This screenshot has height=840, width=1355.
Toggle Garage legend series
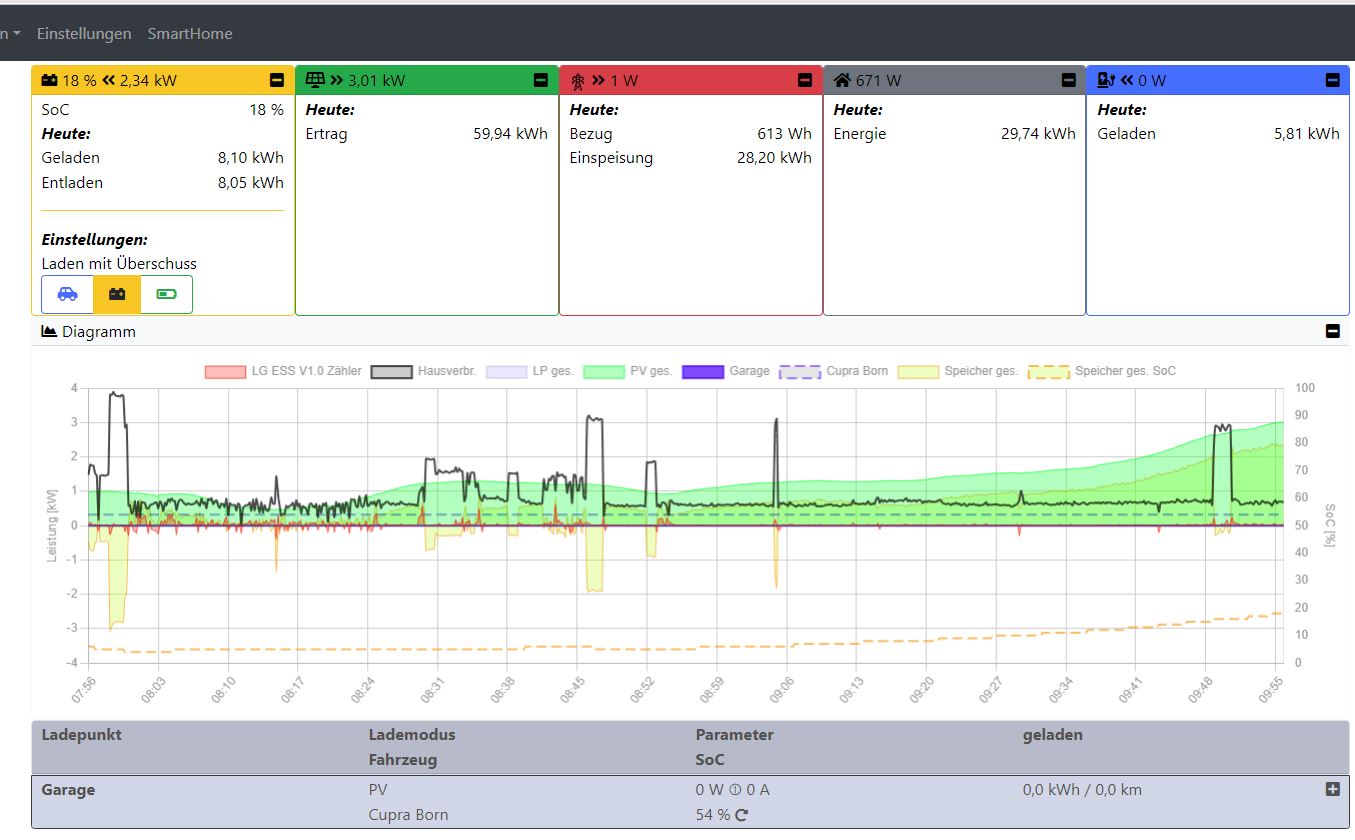(x=726, y=371)
